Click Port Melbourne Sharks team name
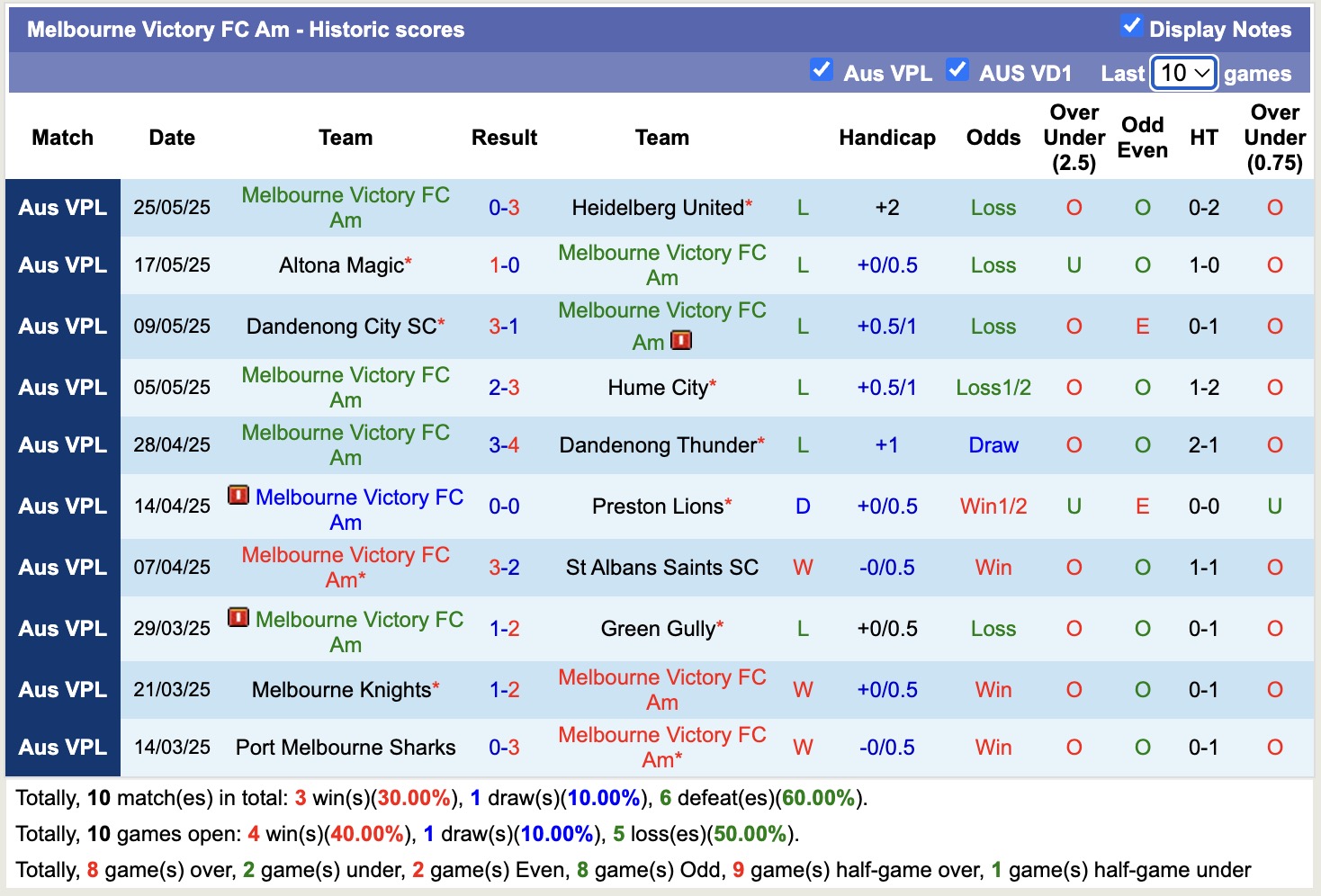Viewport: 1321px width, 896px height. pos(346,748)
